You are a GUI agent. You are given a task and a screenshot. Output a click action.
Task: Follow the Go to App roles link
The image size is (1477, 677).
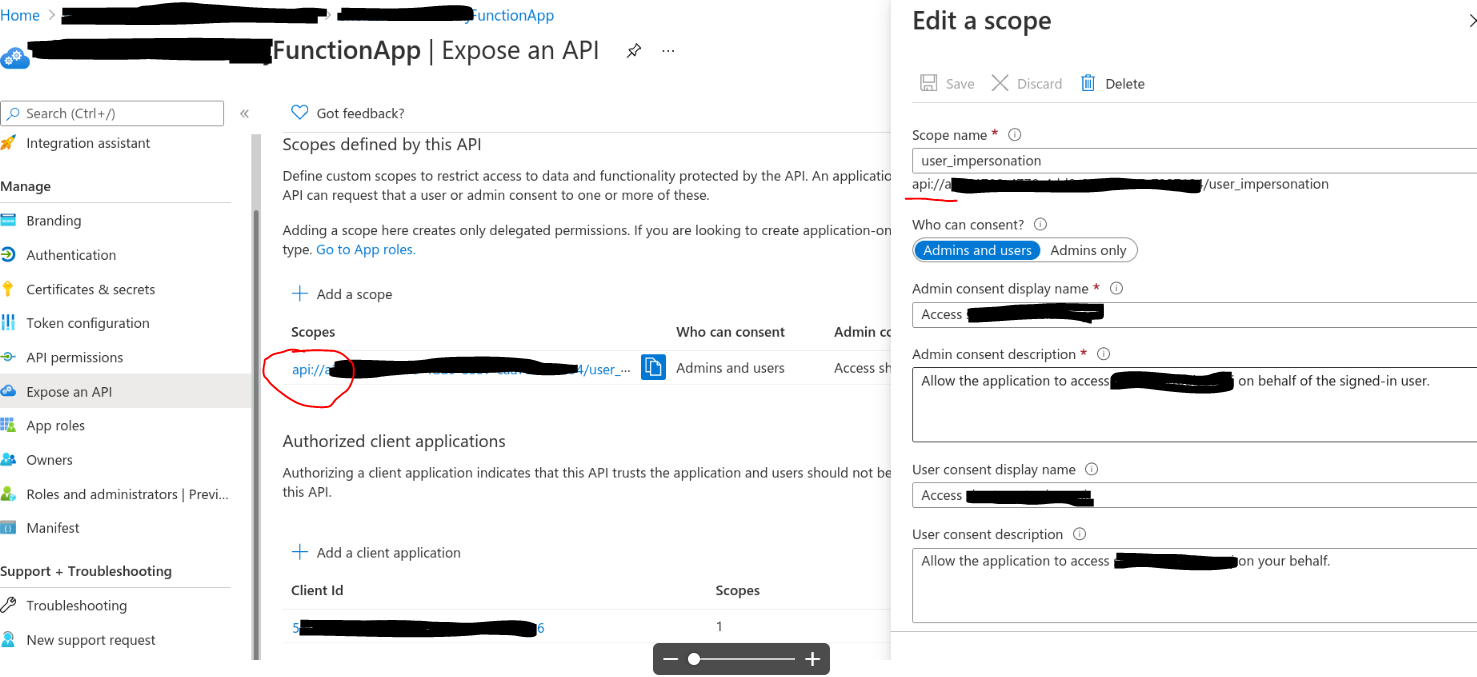(x=366, y=250)
